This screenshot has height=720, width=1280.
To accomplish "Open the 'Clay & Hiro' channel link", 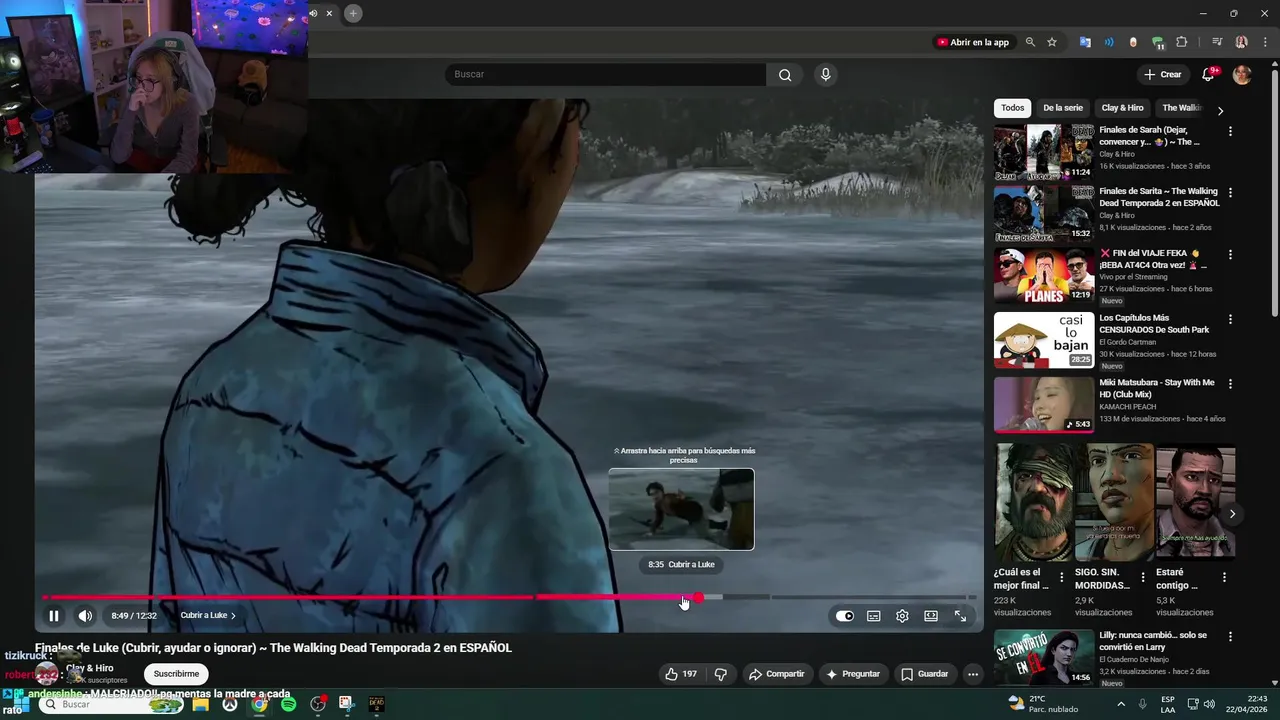I will click(89, 668).
